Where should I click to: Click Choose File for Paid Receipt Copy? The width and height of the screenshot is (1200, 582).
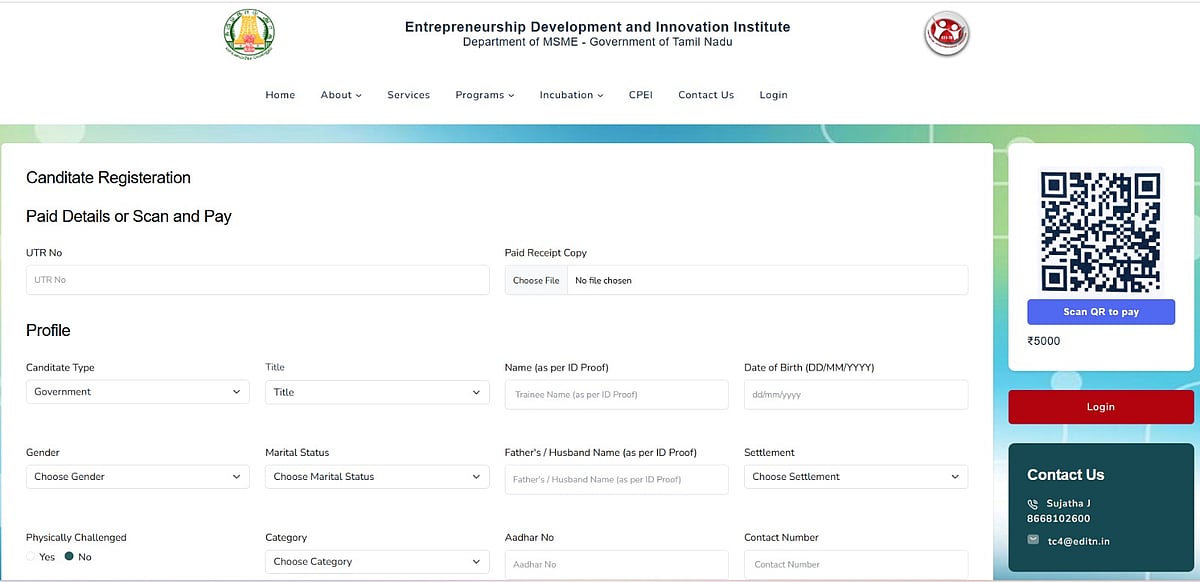click(536, 281)
